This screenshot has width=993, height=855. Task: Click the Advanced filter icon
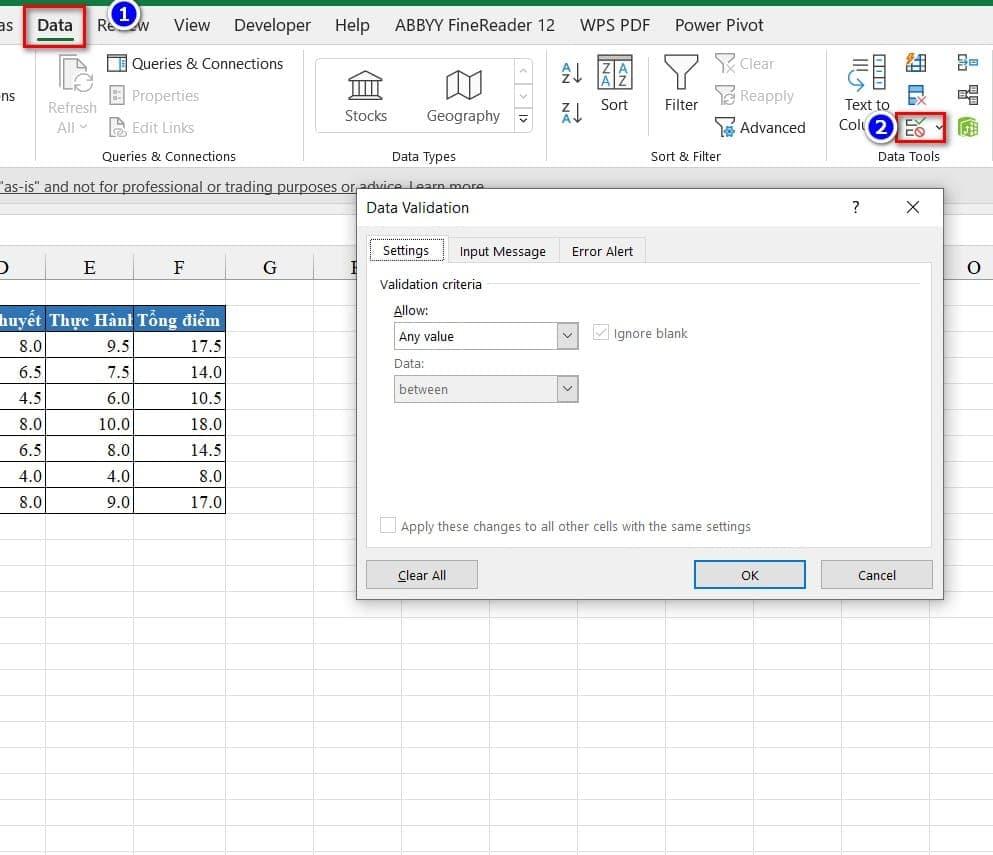pyautogui.click(x=725, y=128)
